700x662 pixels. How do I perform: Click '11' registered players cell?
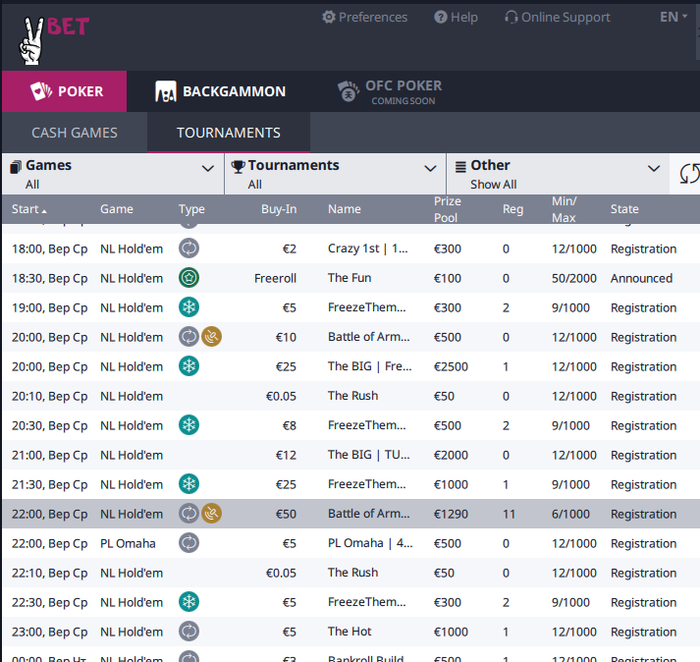[509, 514]
